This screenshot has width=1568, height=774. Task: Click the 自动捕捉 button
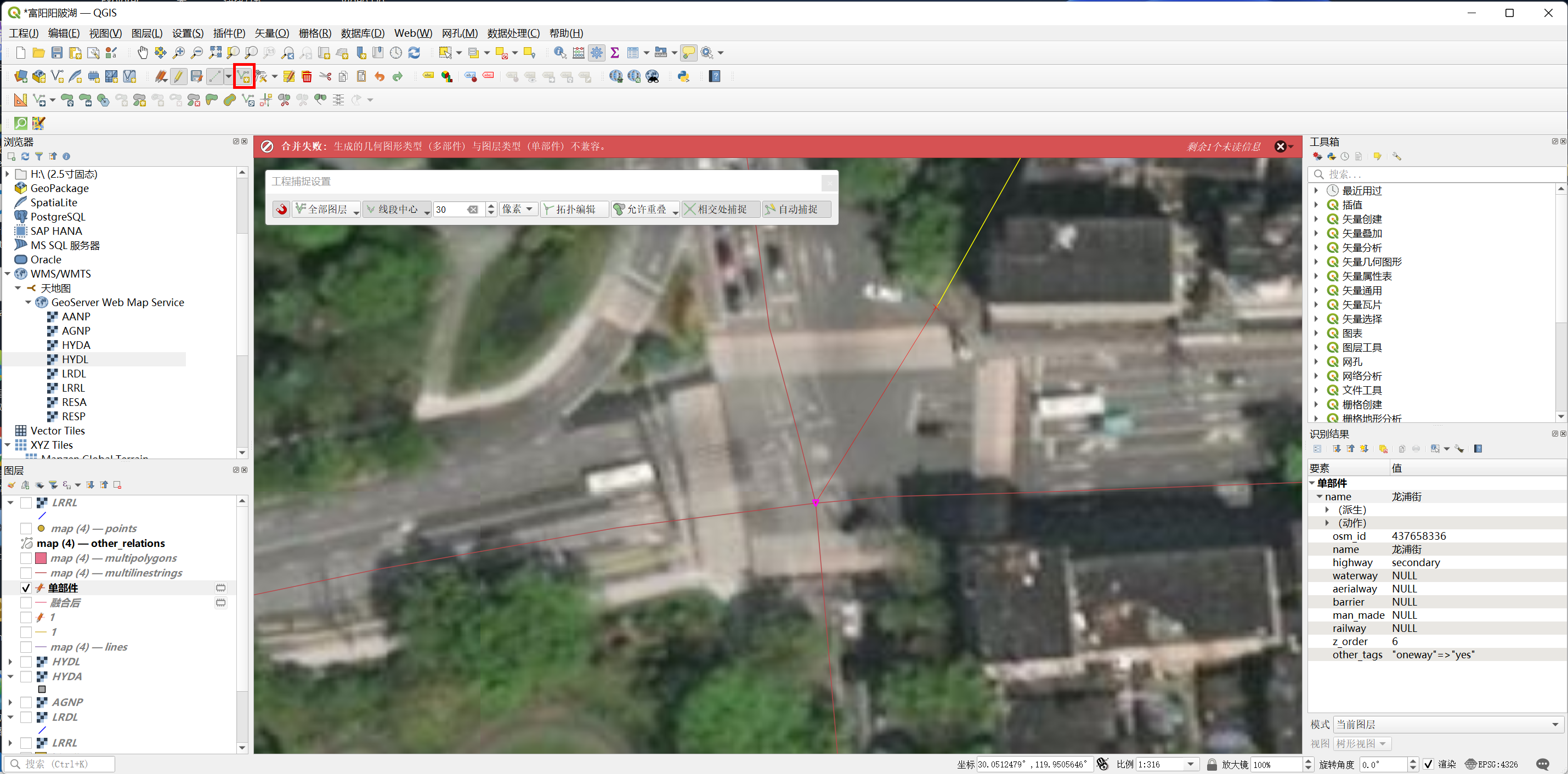pyautogui.click(x=796, y=210)
